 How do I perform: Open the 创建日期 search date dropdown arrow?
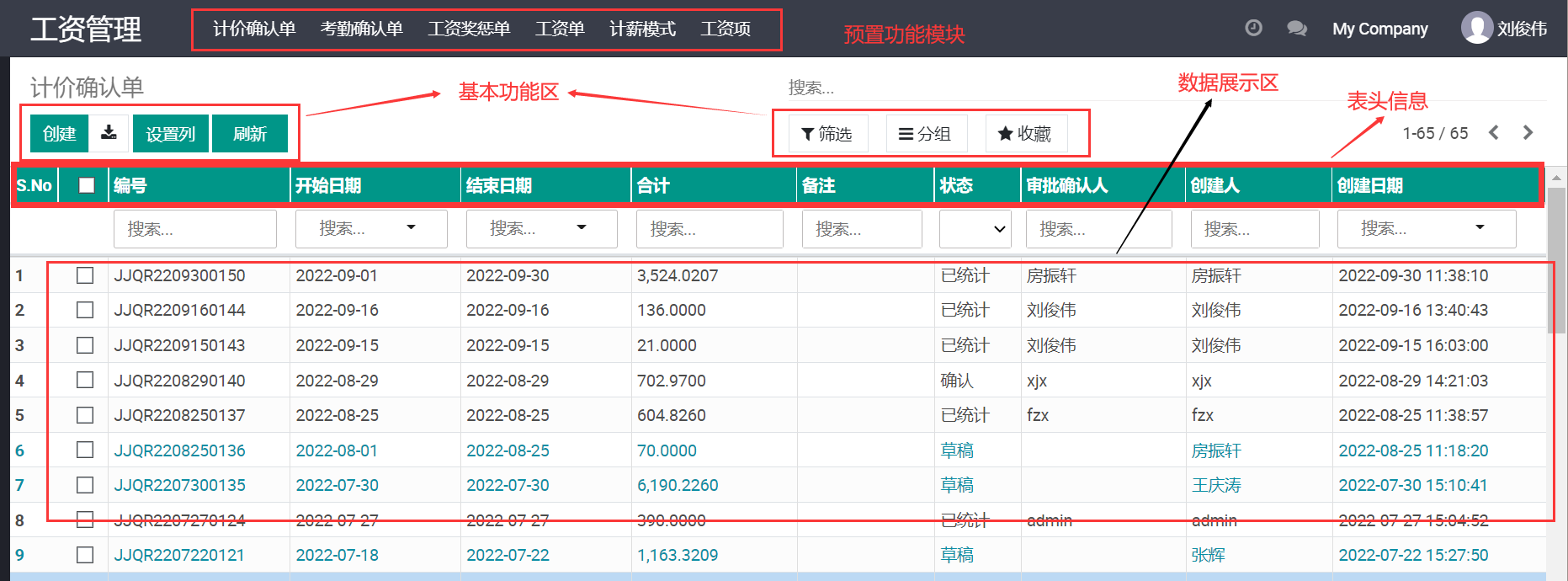click(x=1480, y=227)
